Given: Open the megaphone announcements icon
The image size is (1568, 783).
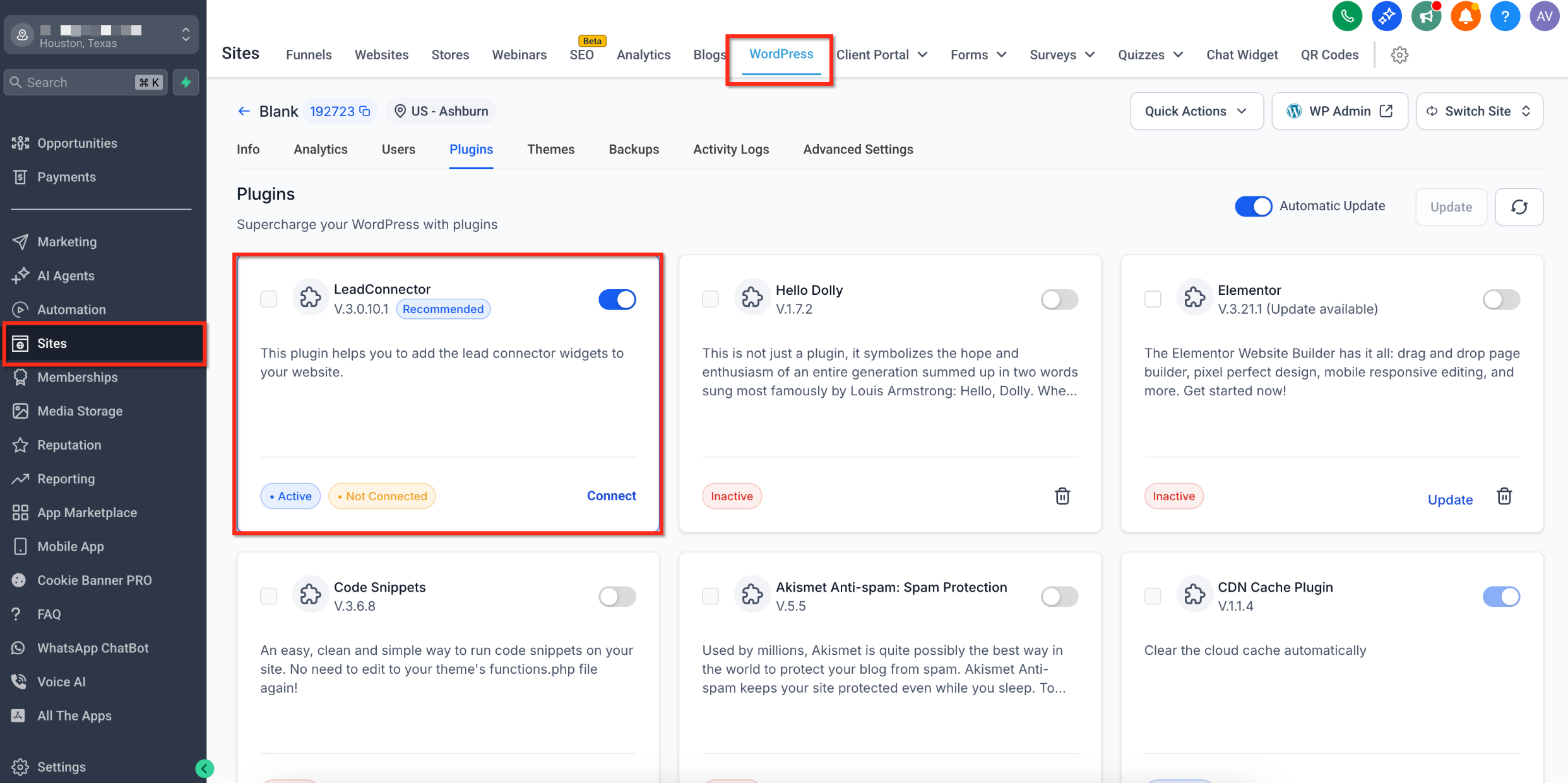Looking at the screenshot, I should coord(1426,16).
